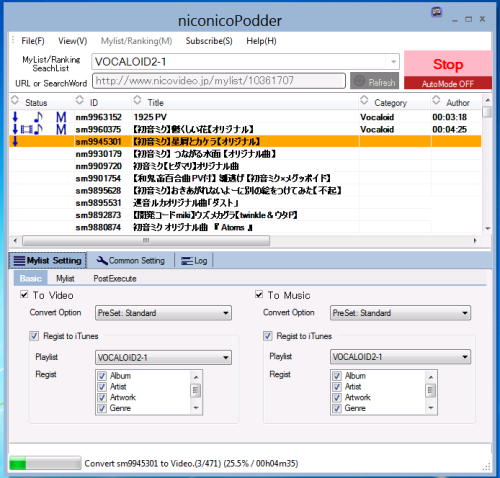Click the purple icon in the title bar
This screenshot has height=478, width=500.
(x=436, y=12)
